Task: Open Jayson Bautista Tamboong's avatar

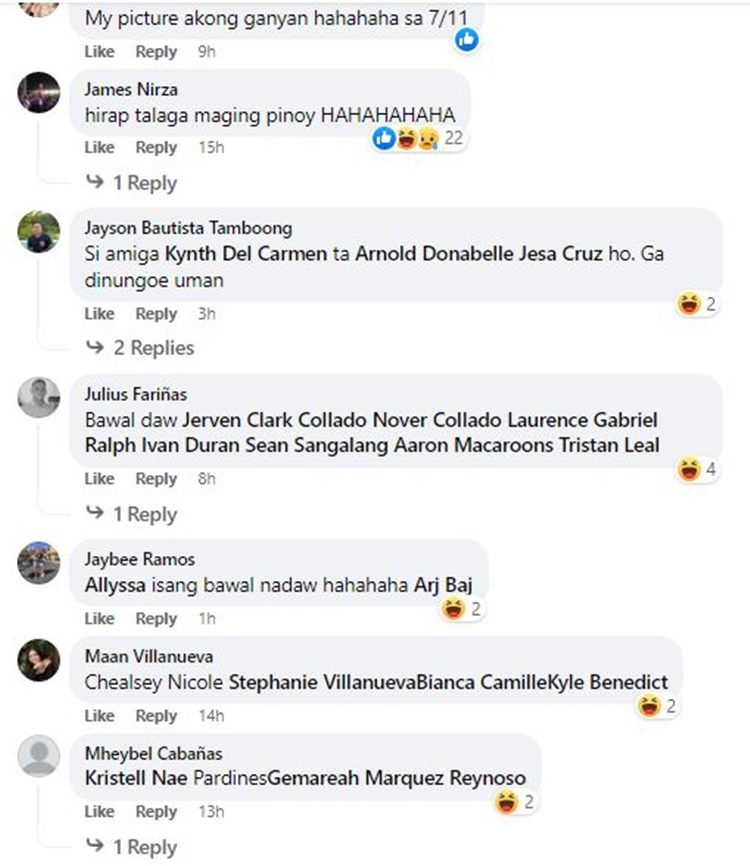Action: coord(39,231)
